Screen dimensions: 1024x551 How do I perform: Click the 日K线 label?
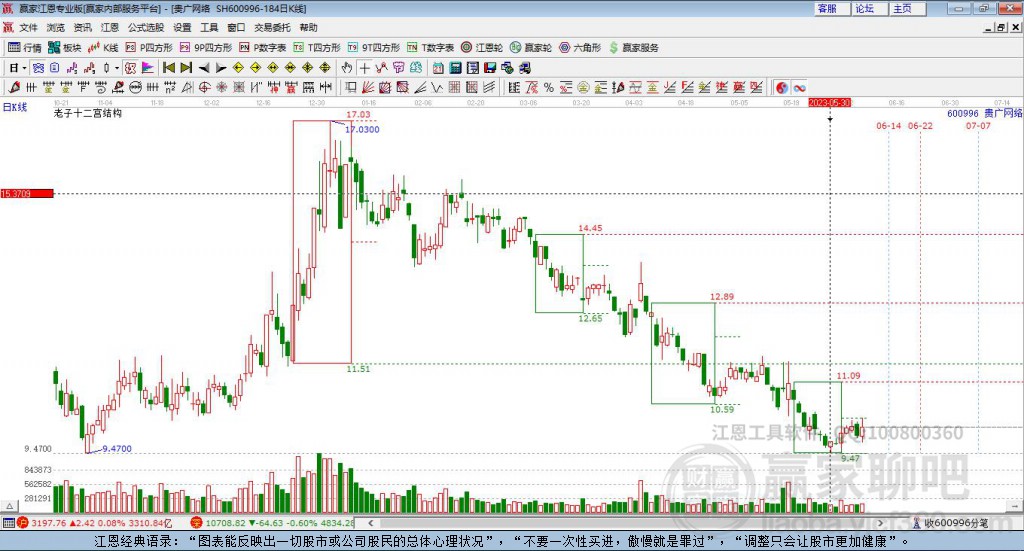tap(15, 107)
